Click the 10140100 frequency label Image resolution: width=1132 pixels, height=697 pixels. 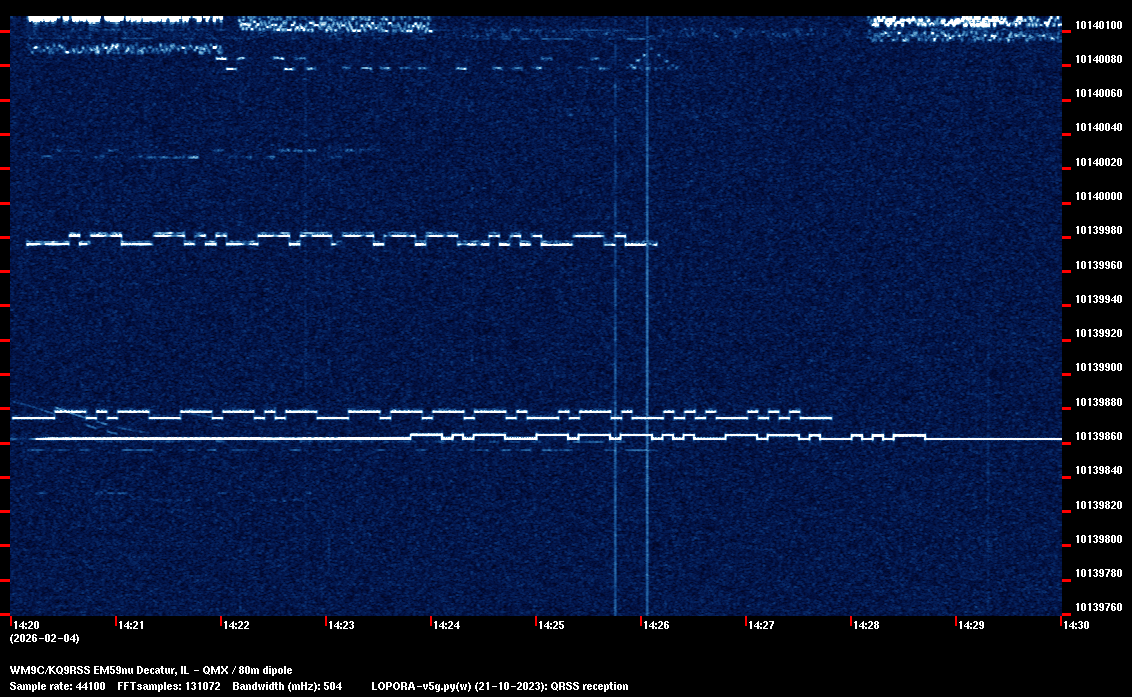tap(1098, 25)
